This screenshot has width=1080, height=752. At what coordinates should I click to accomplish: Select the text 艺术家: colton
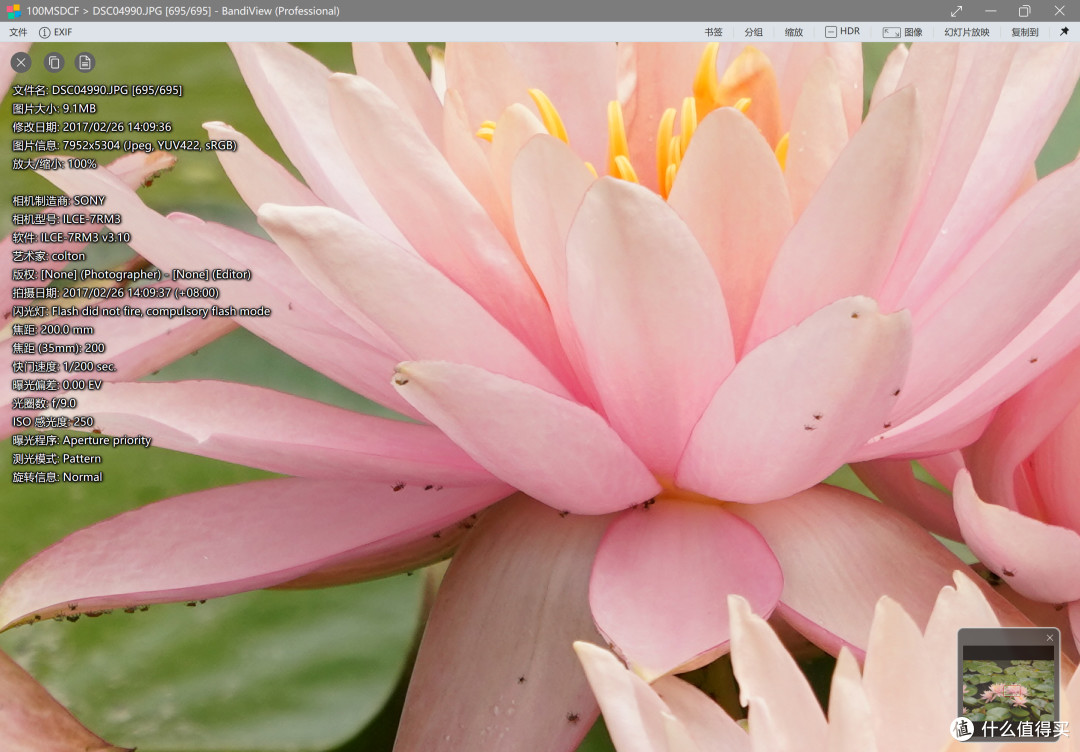point(49,256)
